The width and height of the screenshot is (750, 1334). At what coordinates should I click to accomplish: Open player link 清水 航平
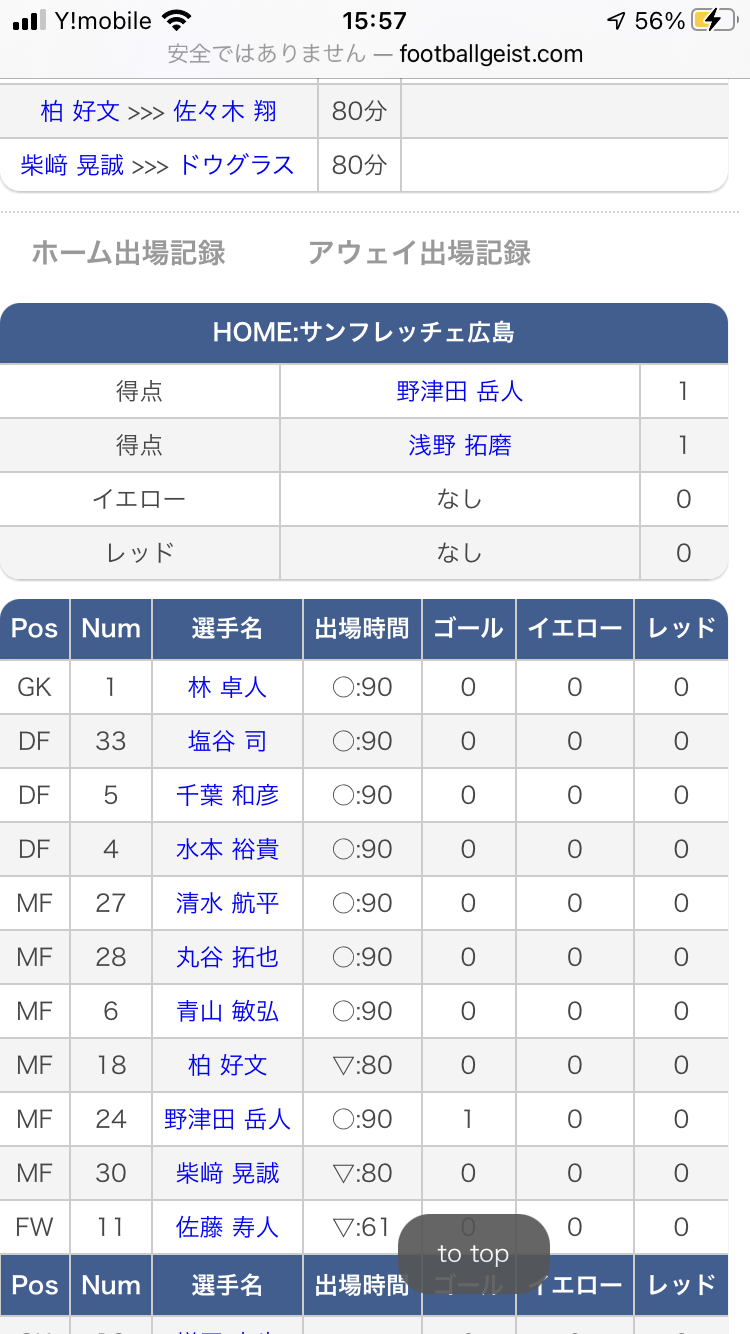(x=228, y=903)
